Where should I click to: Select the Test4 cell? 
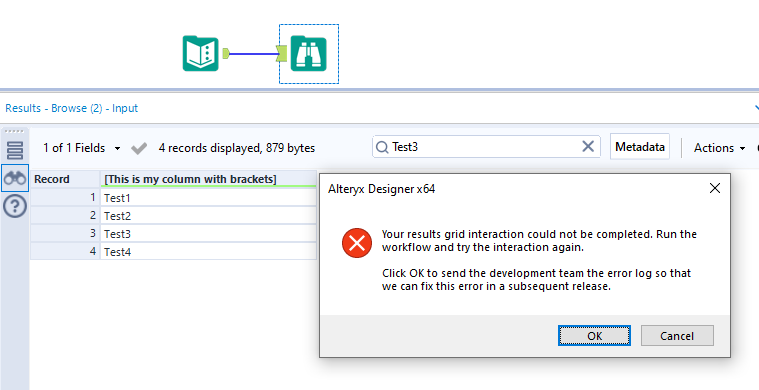pos(209,252)
